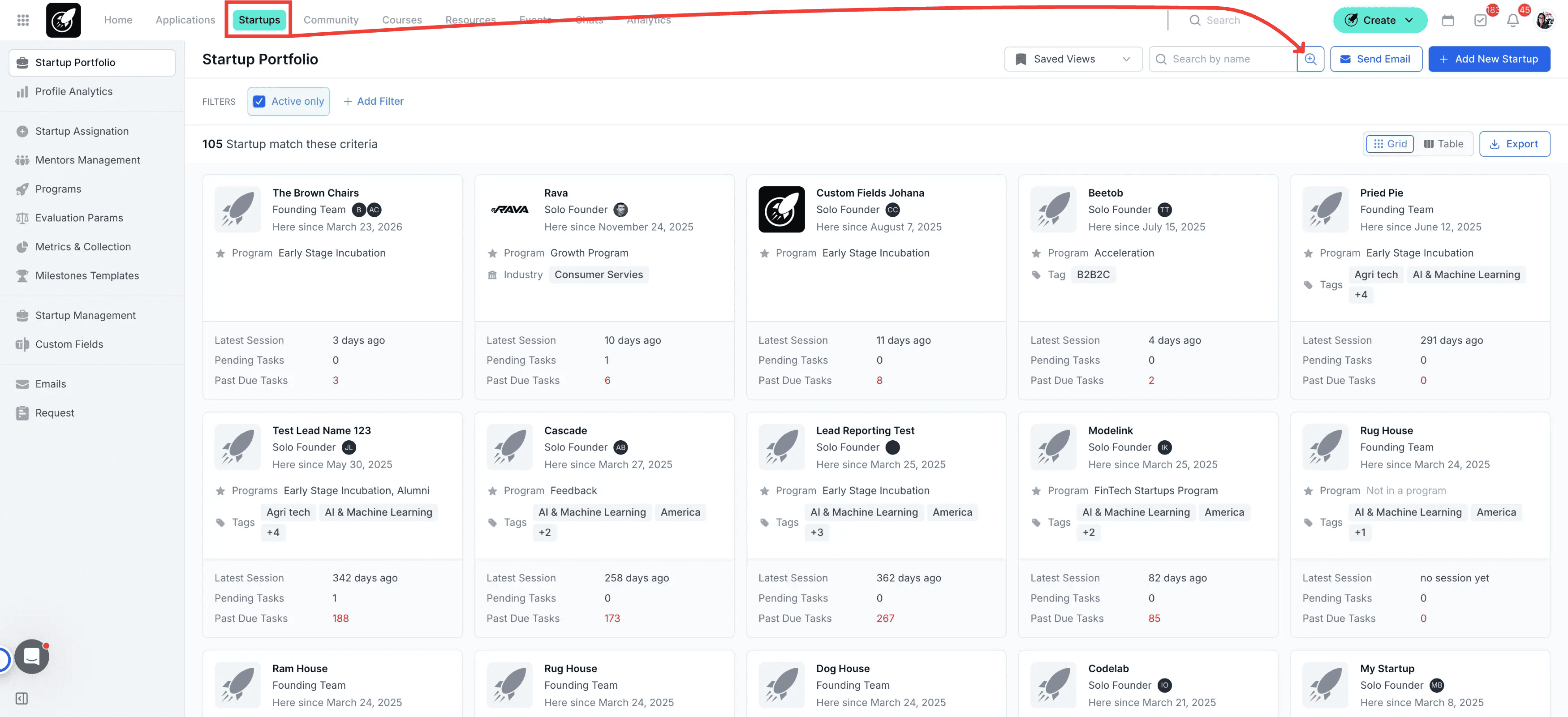
Task: Expand +3 tags on Lead Reporting Test
Action: click(x=817, y=532)
